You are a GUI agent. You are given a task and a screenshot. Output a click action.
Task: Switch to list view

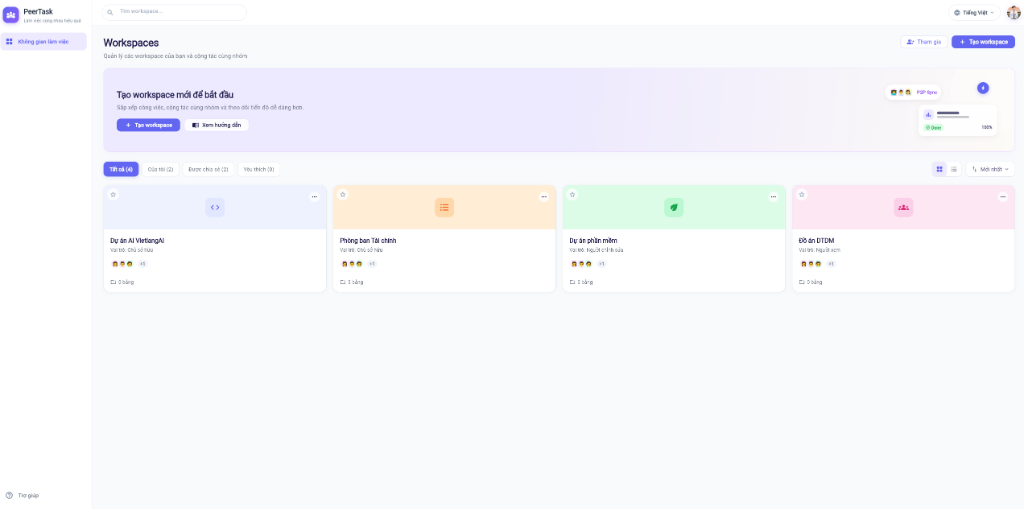point(953,169)
